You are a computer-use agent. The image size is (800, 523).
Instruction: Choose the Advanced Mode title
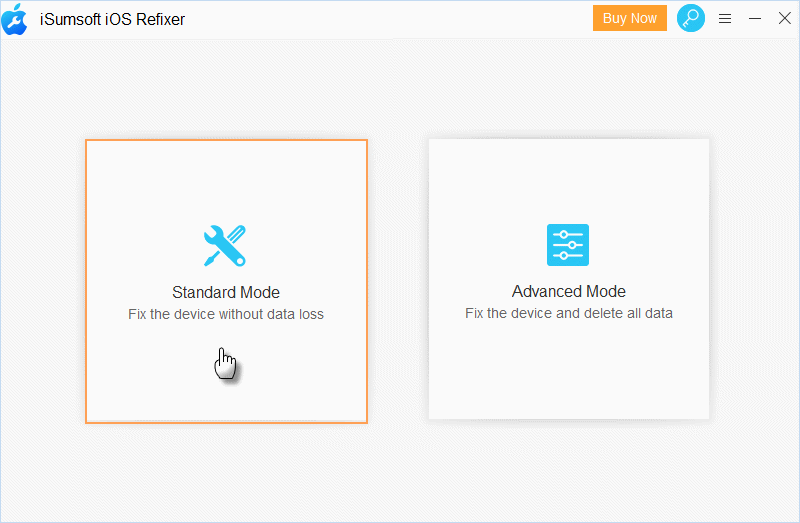click(x=569, y=291)
